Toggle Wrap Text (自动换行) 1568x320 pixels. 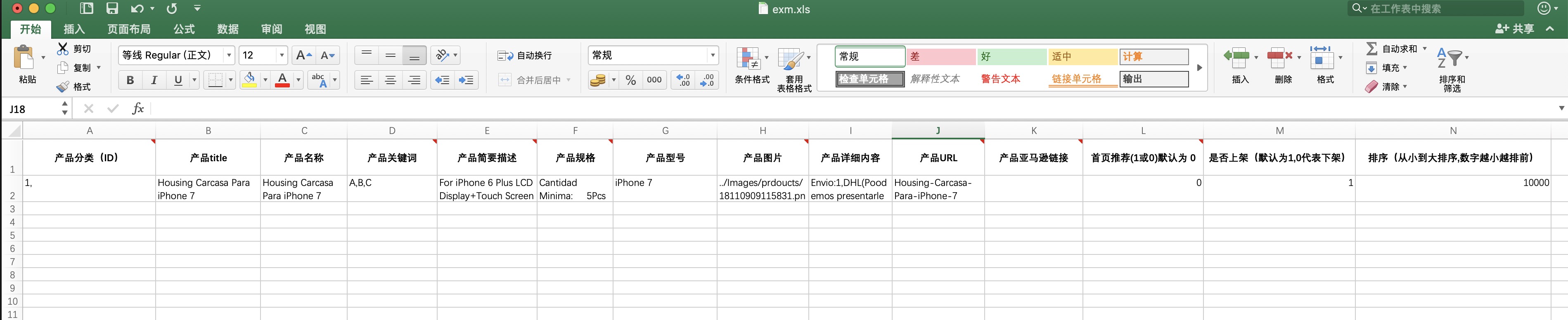pyautogui.click(x=525, y=55)
